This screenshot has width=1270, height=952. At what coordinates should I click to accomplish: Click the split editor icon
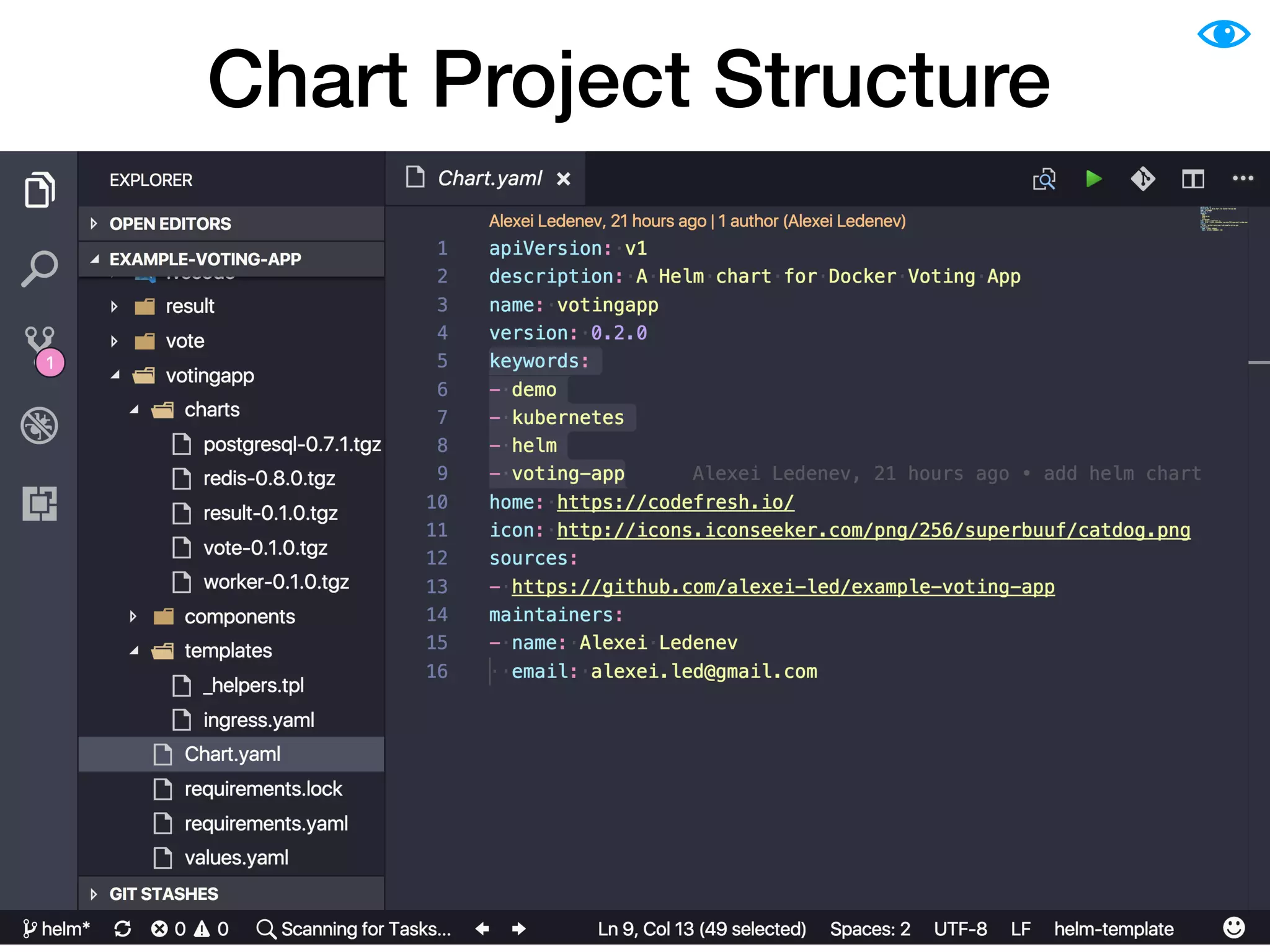click(1192, 180)
